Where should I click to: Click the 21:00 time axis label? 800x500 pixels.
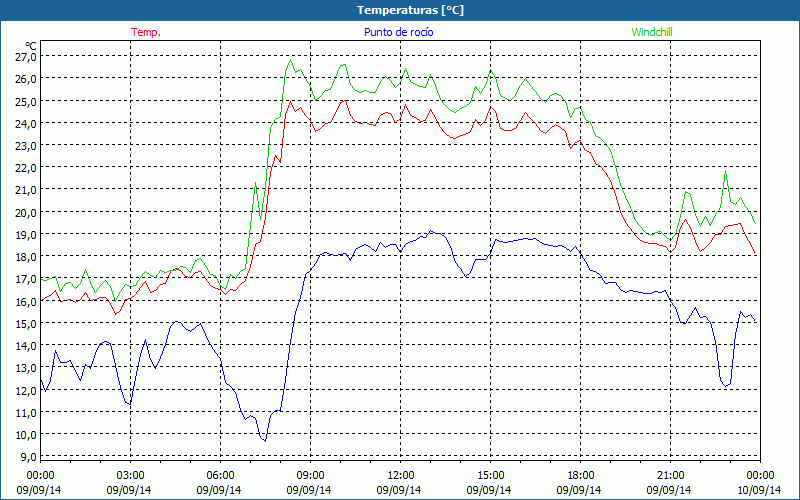pyautogui.click(x=670, y=476)
